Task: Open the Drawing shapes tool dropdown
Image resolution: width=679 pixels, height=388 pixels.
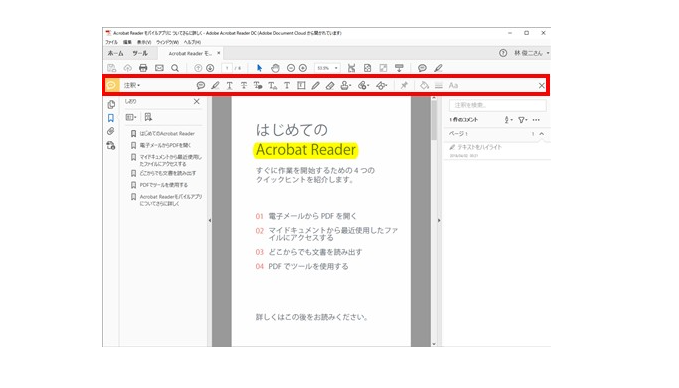Action: 382,85
